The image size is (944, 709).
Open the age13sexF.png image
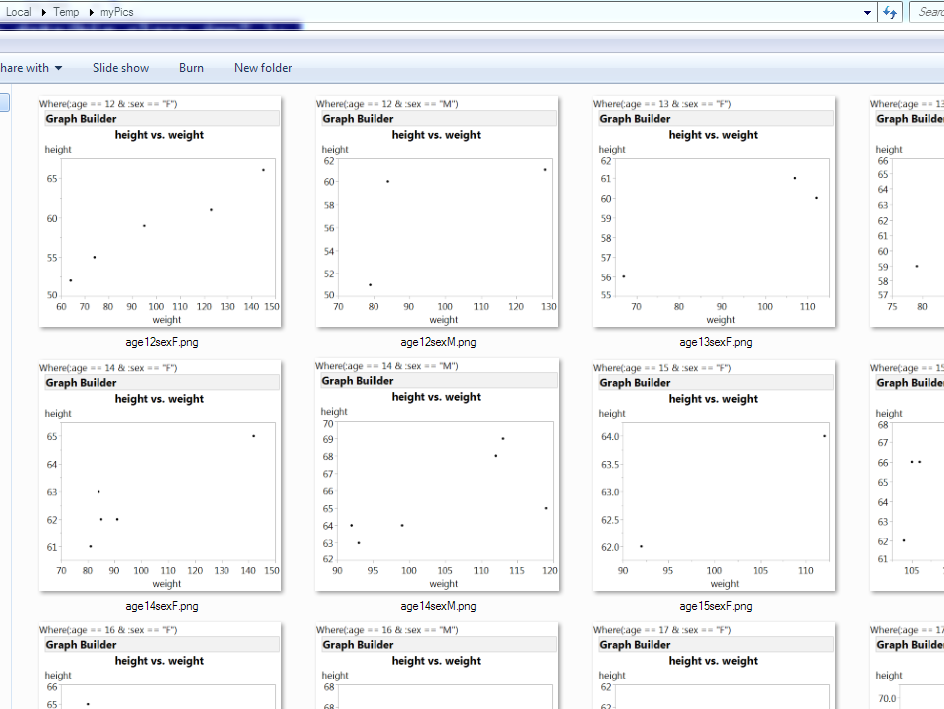click(x=713, y=210)
